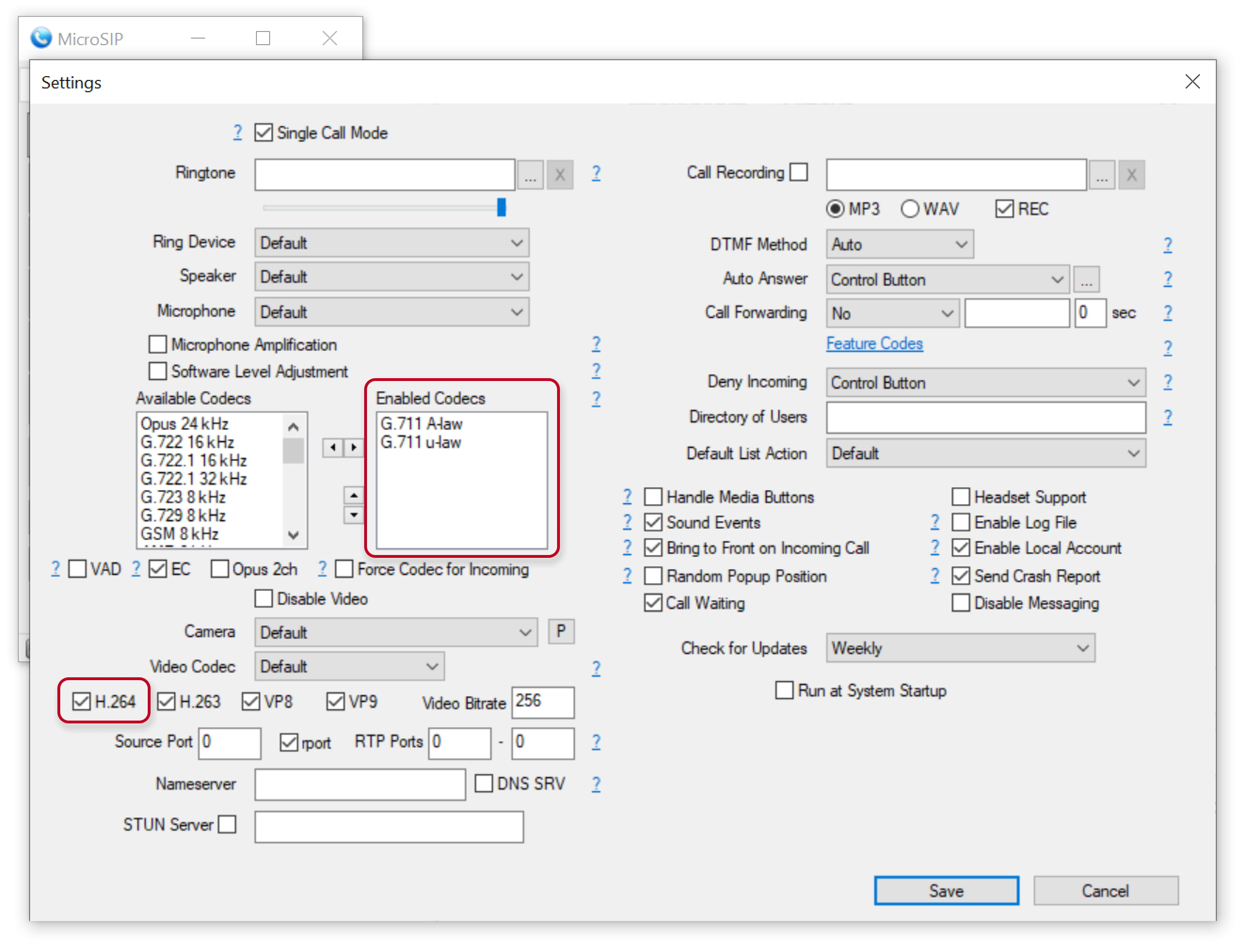Close the Settings dialog
The width and height of the screenshot is (1245, 952).
[x=1192, y=81]
